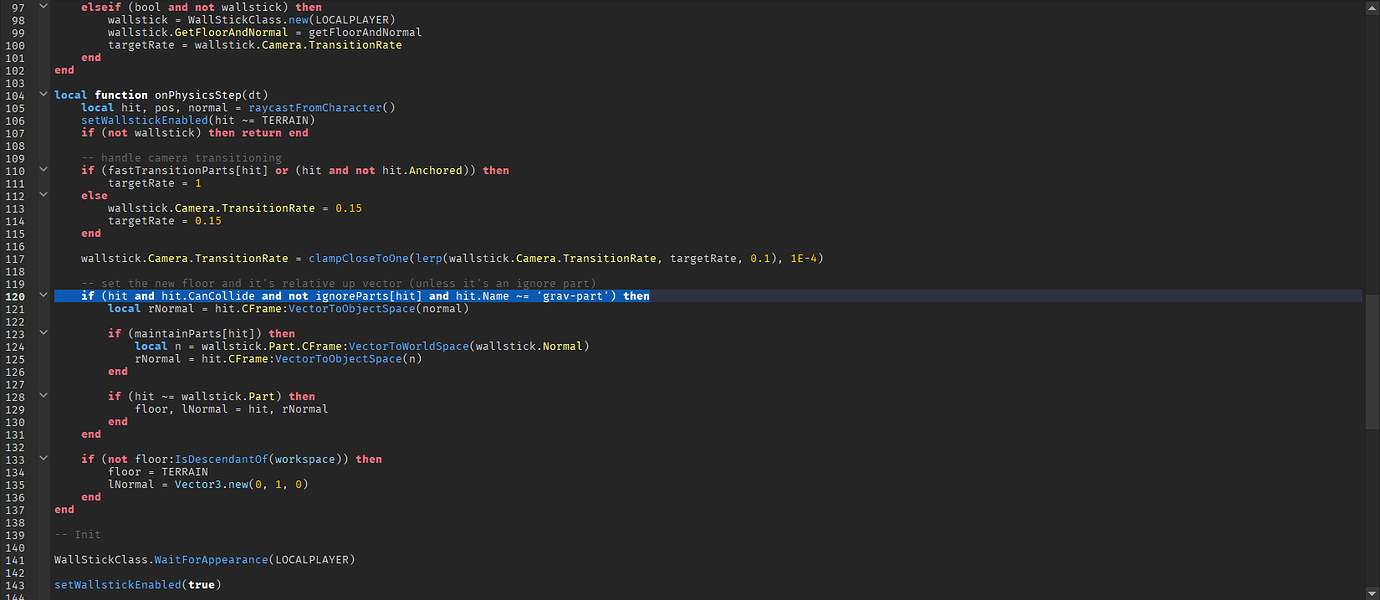Collapse the fastTransitionParts if block

42,169
